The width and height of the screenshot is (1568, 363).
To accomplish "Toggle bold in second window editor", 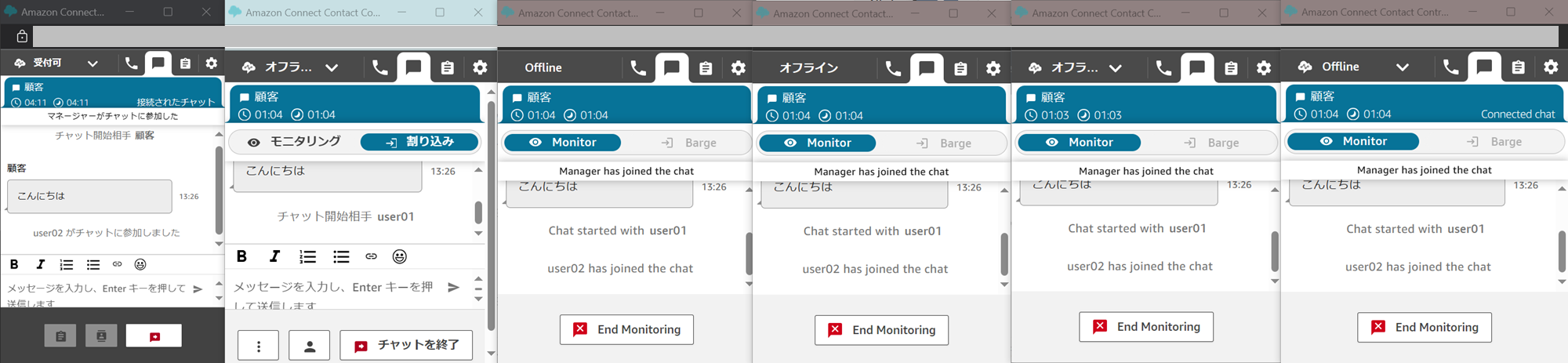I will (241, 256).
